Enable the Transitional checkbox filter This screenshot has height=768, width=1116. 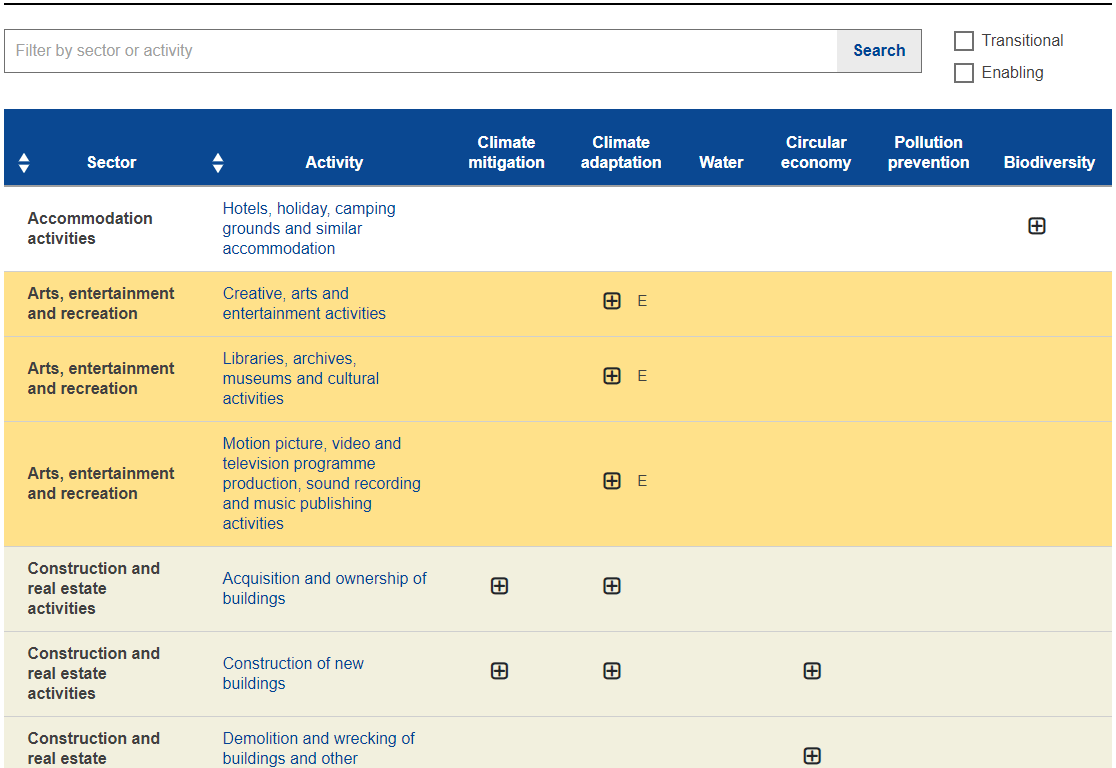pos(964,41)
